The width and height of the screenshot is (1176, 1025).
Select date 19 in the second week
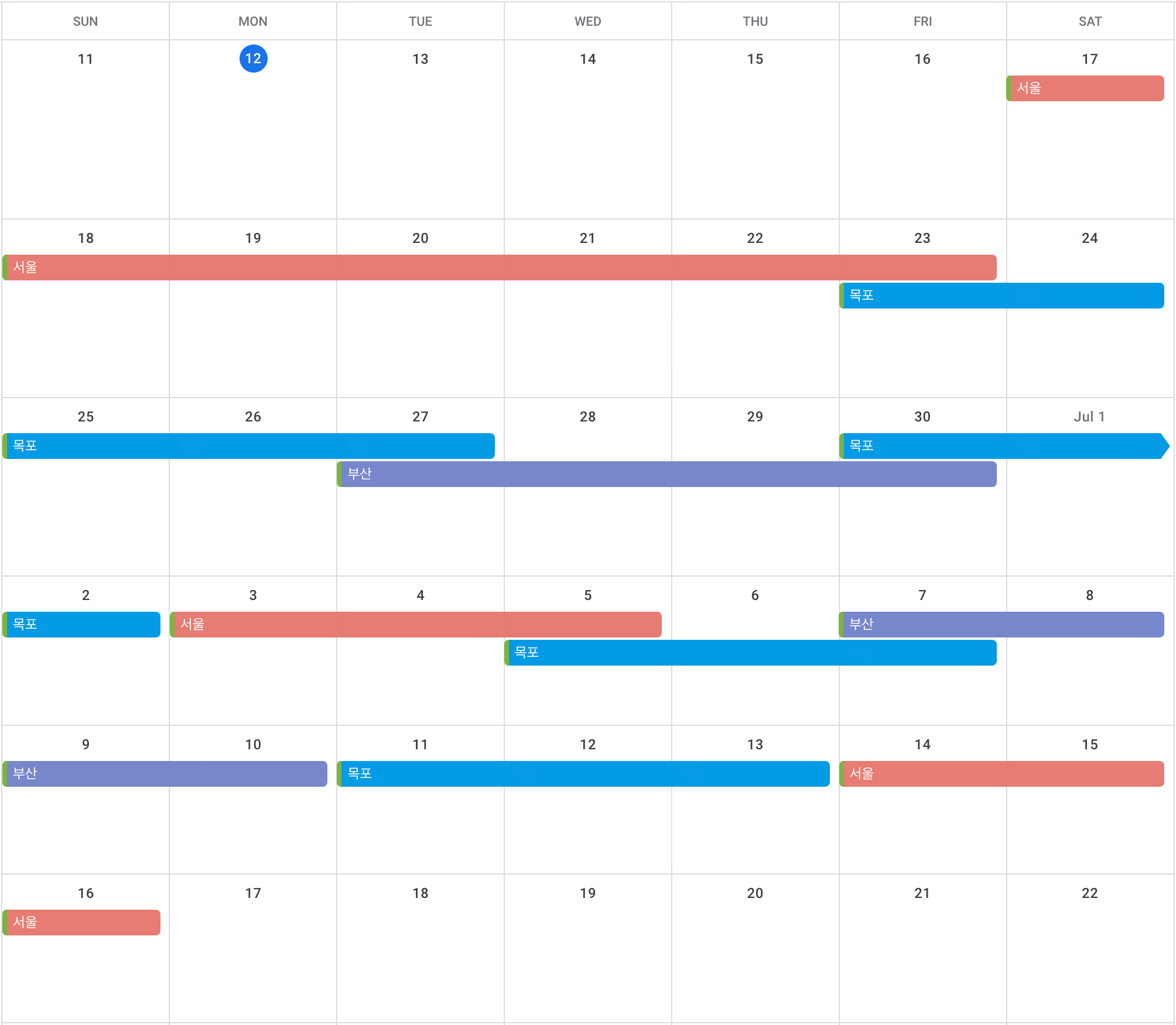tap(253, 238)
